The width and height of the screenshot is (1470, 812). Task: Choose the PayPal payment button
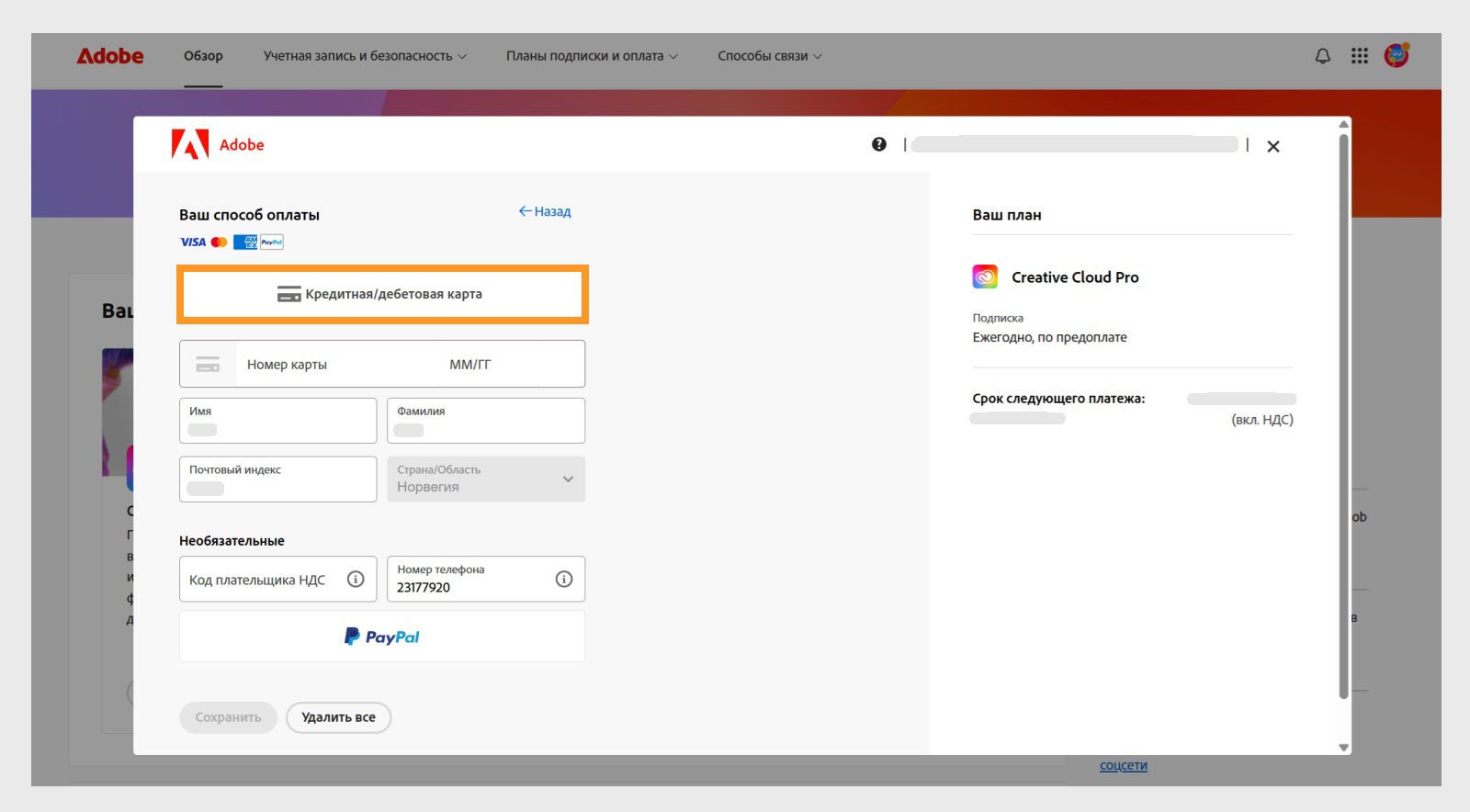pos(382,637)
